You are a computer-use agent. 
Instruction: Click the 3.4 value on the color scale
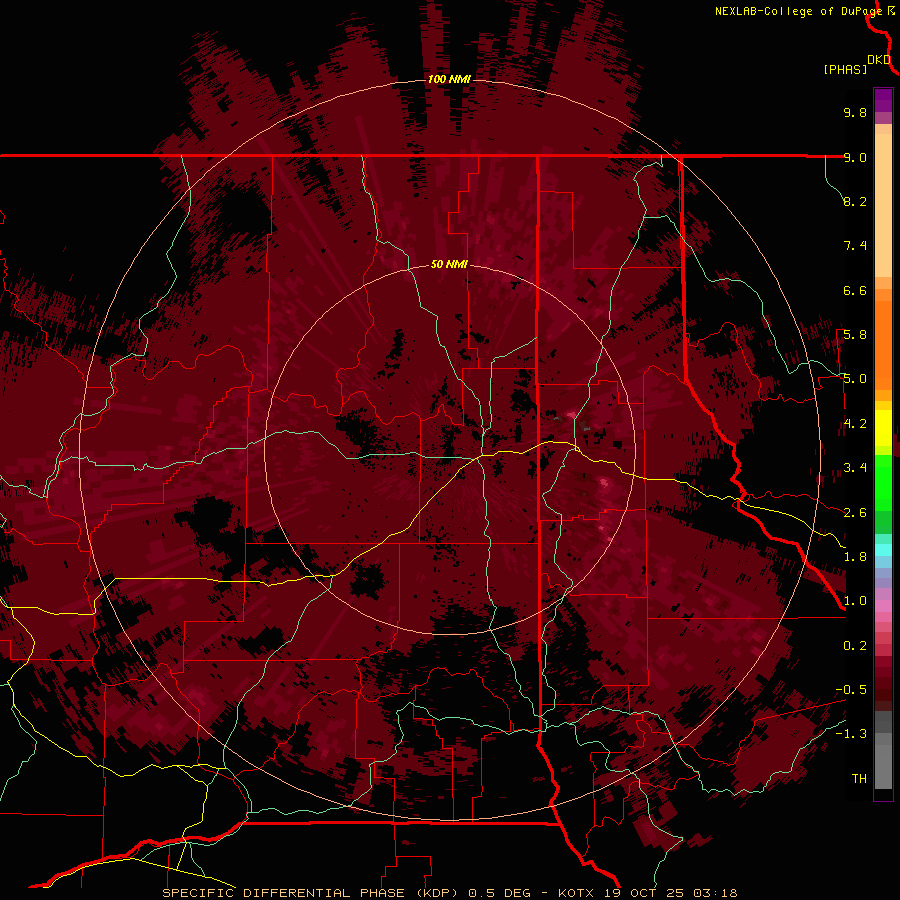point(855,468)
